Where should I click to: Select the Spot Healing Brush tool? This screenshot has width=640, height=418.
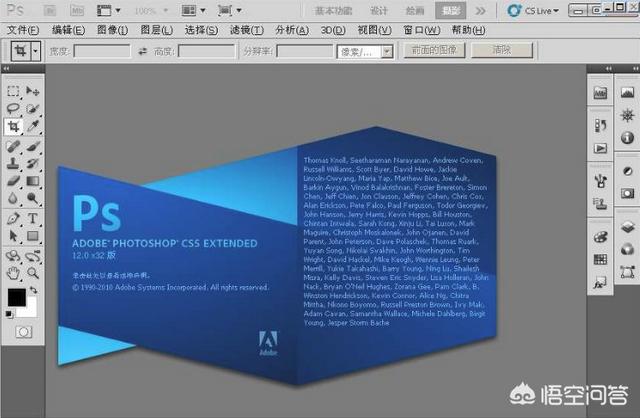(x=13, y=146)
